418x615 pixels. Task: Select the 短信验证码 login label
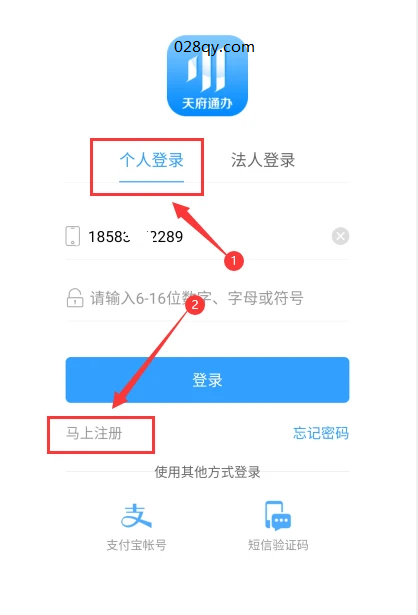pos(278,545)
